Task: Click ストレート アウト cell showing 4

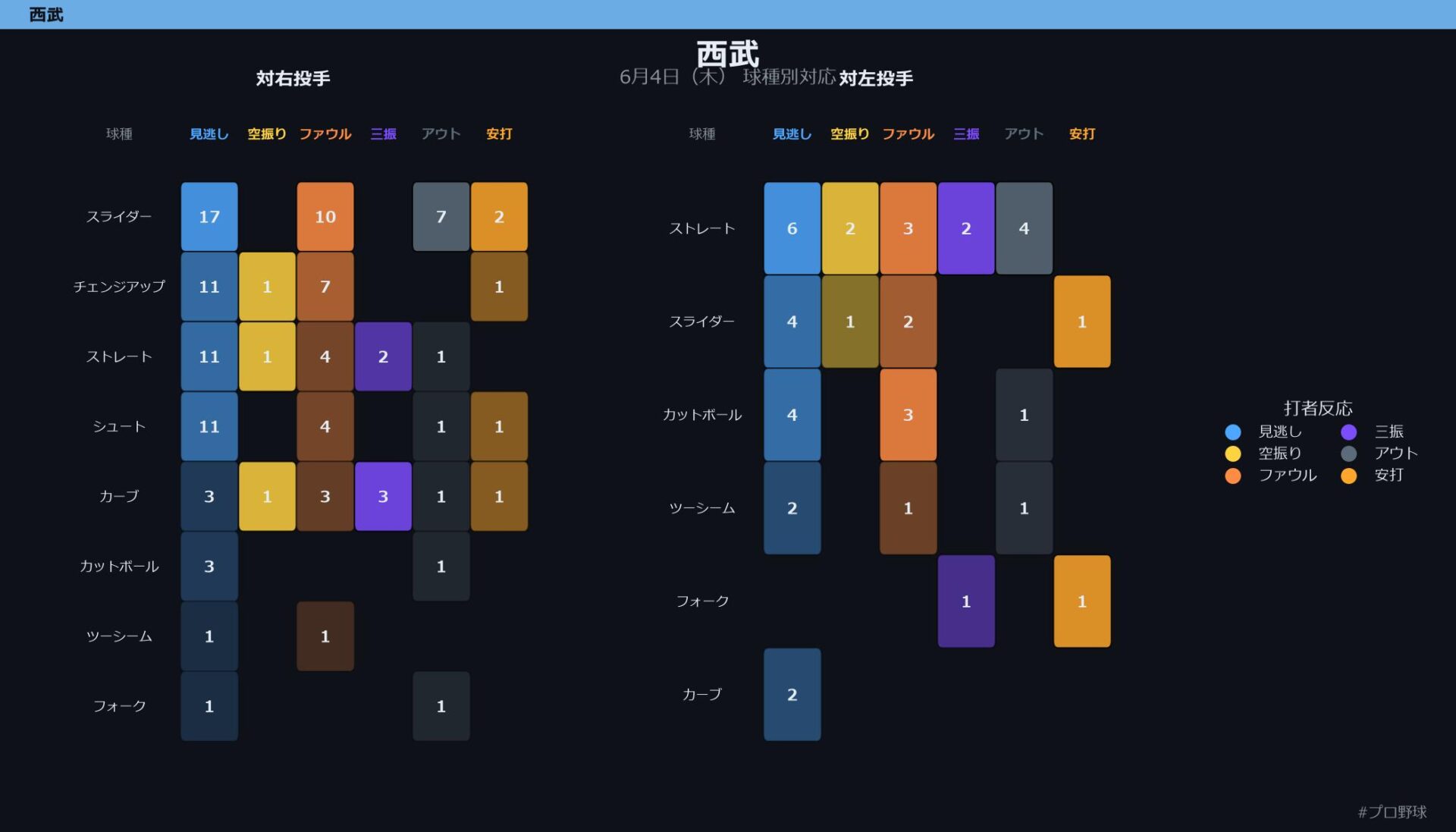Action: pyautogui.click(x=1025, y=228)
